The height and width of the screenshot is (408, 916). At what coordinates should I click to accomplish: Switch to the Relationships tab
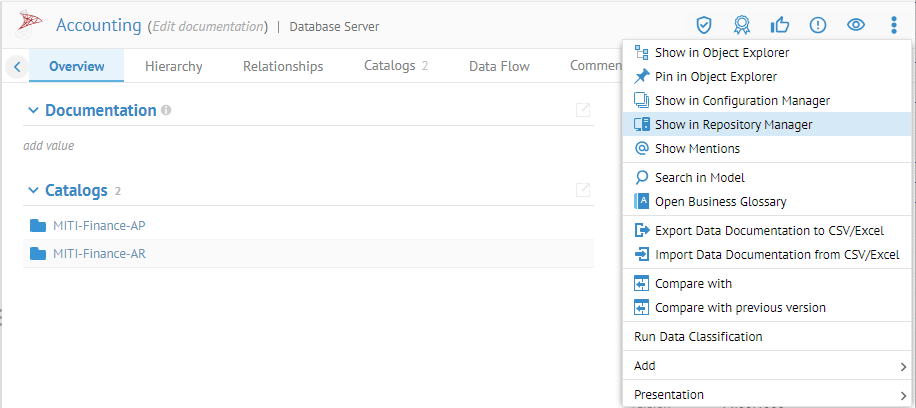283,66
